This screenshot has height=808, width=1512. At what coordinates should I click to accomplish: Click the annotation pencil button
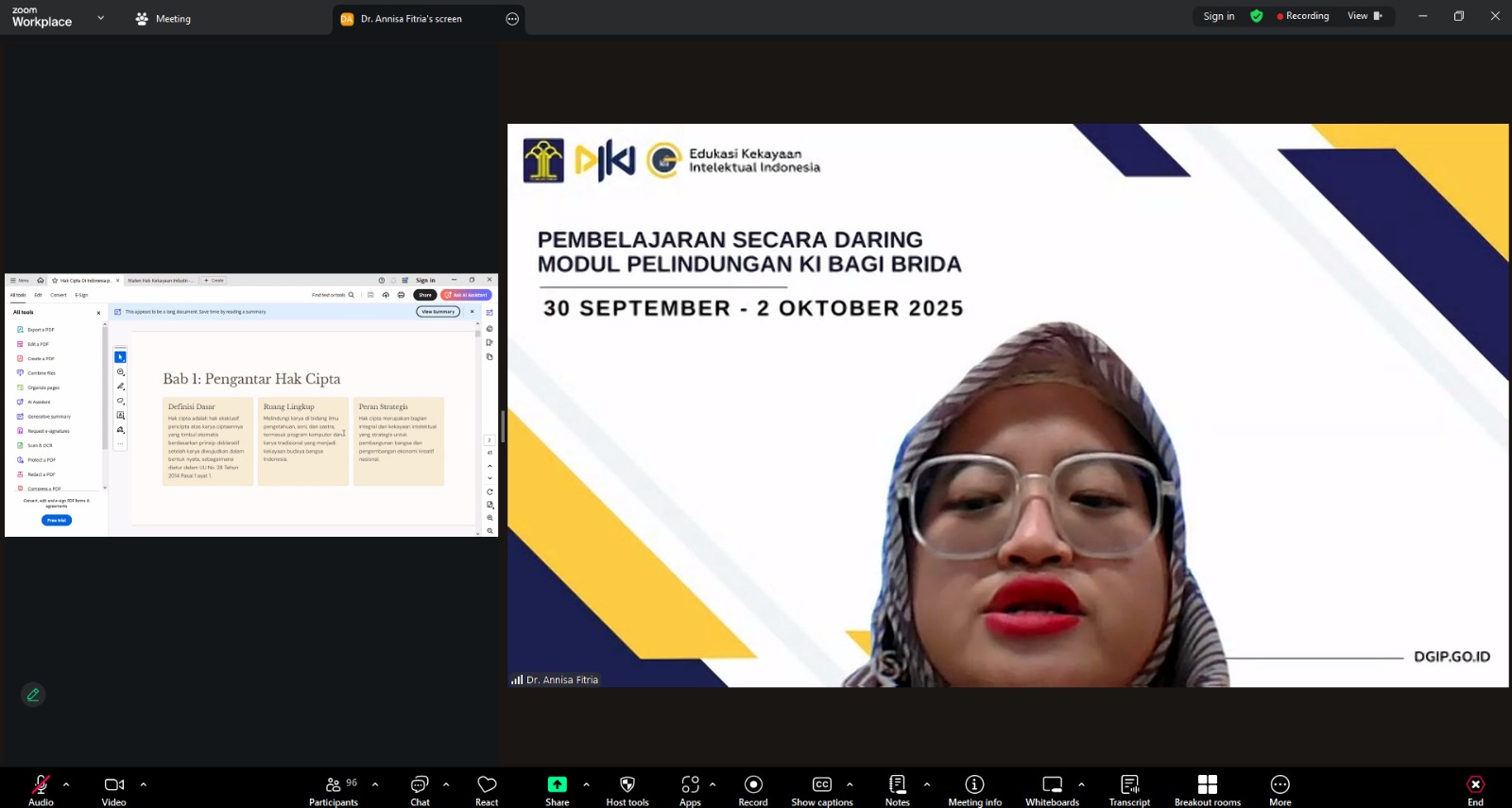(x=33, y=695)
